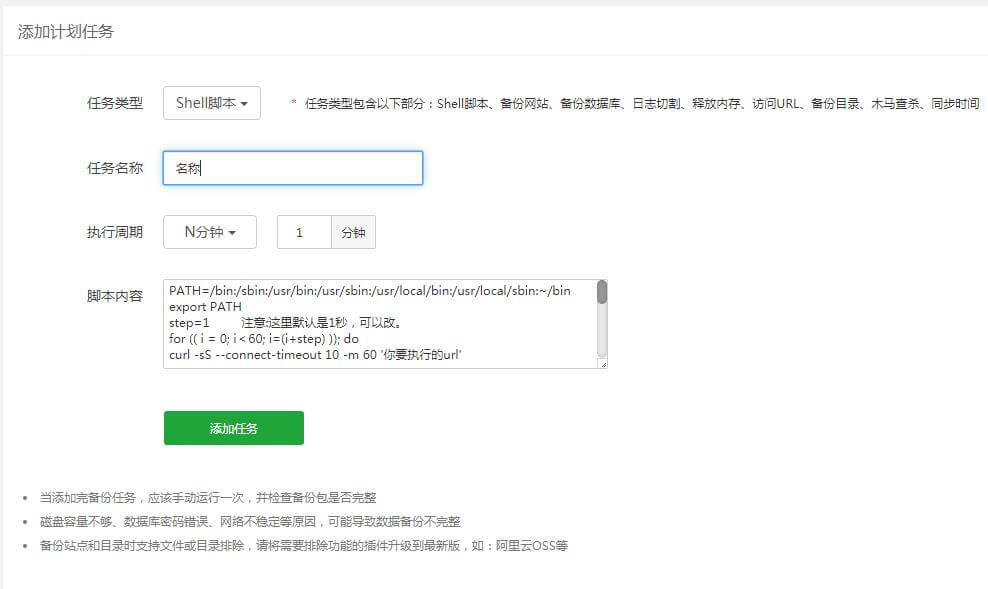Select the 任务名称 input containing 名称

pyautogui.click(x=292, y=167)
